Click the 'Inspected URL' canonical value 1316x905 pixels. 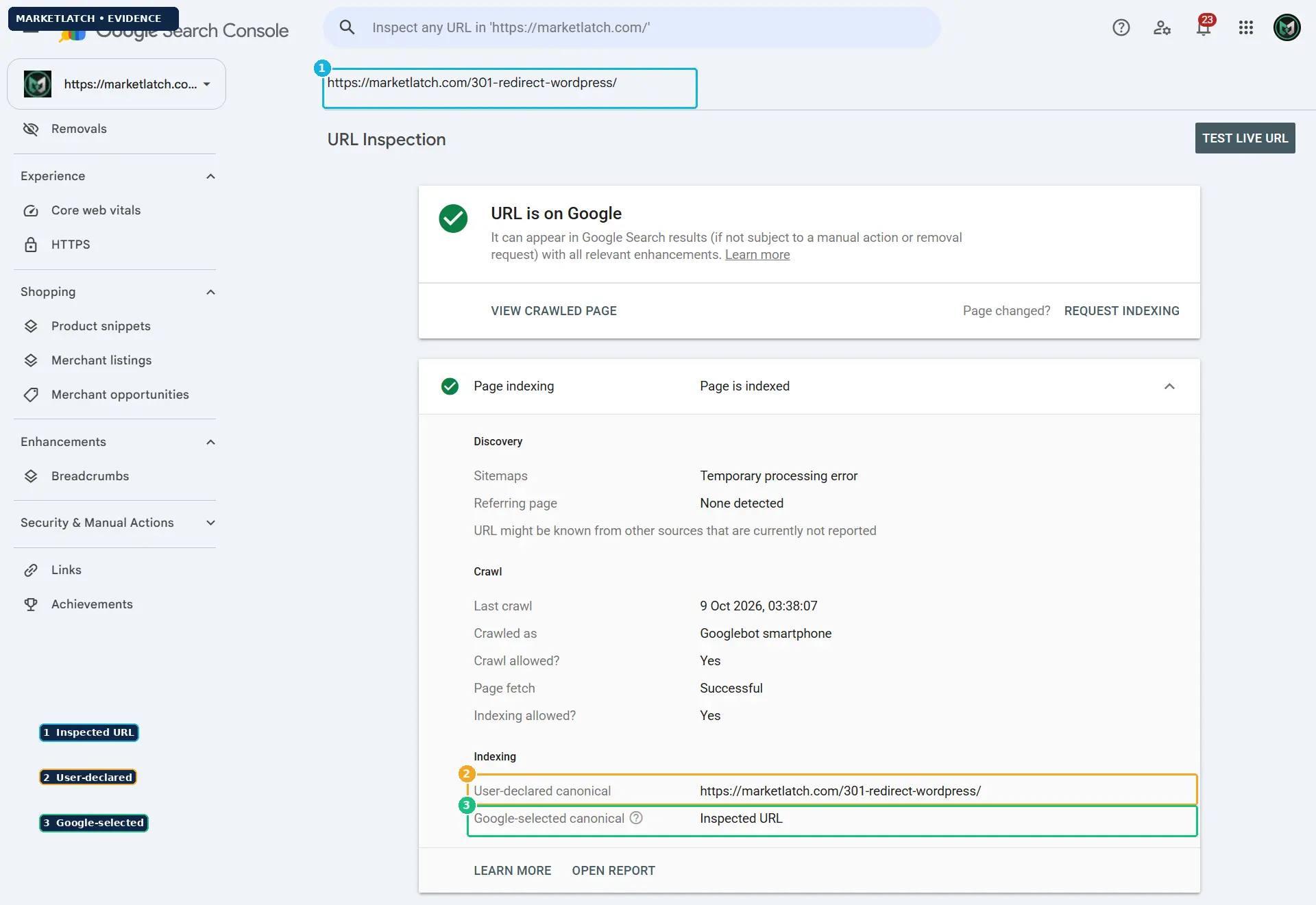(x=741, y=819)
